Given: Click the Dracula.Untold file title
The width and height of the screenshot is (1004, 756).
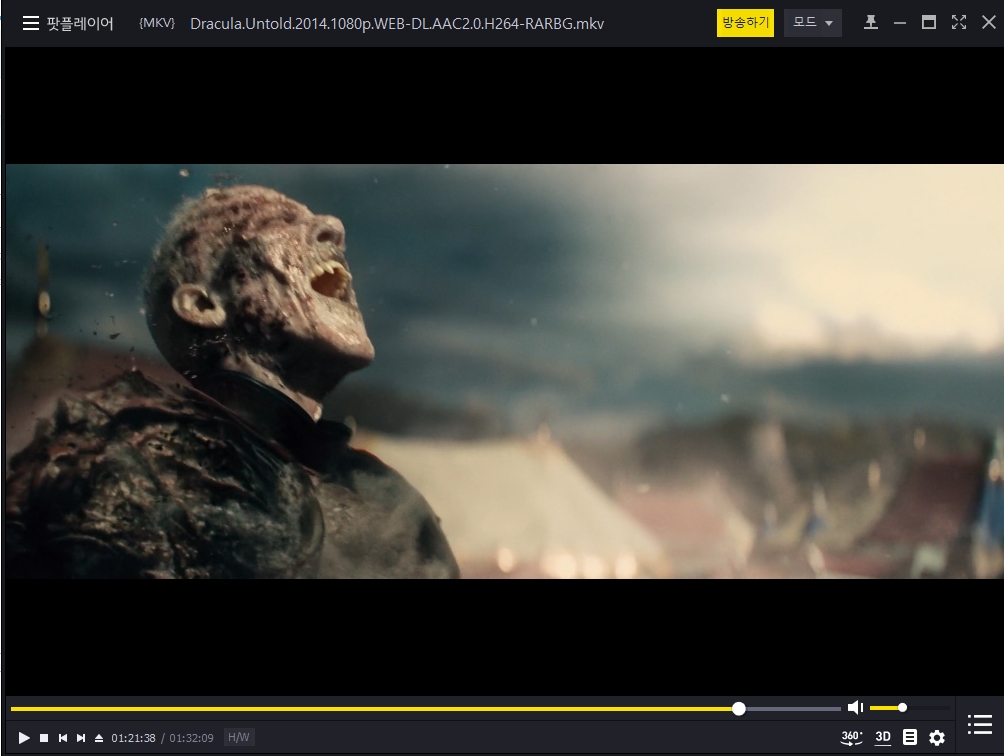Looking at the screenshot, I should (397, 24).
